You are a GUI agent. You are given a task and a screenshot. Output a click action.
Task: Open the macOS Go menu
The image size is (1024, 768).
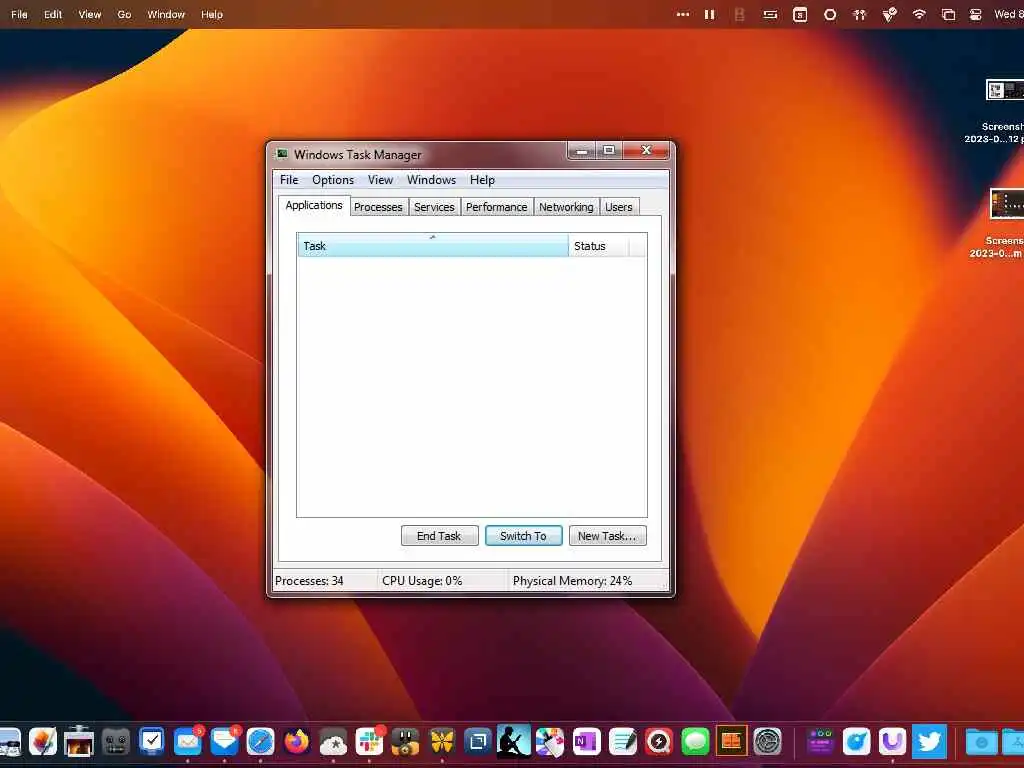pos(124,14)
